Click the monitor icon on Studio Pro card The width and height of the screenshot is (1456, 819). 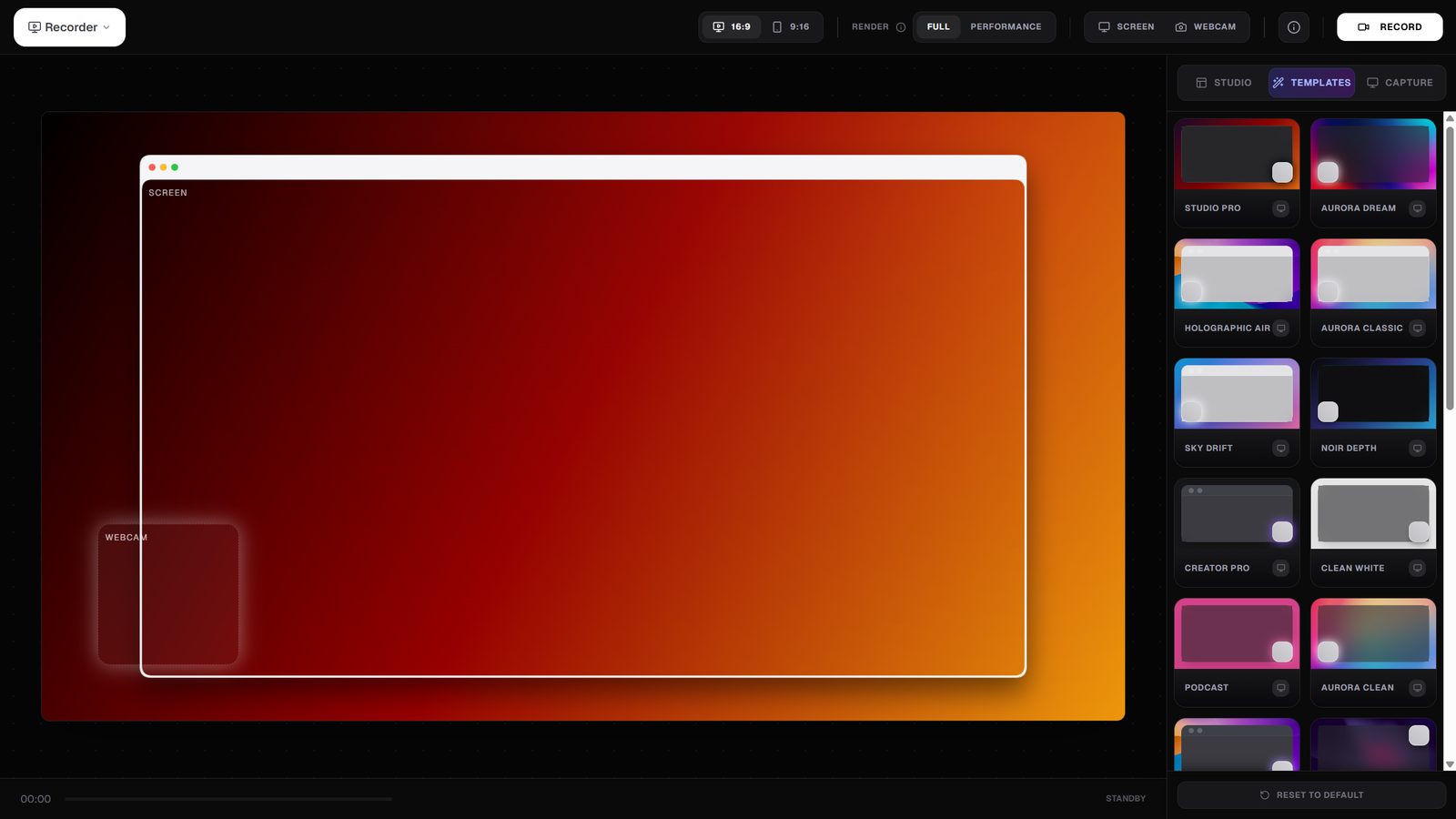coord(1280,208)
